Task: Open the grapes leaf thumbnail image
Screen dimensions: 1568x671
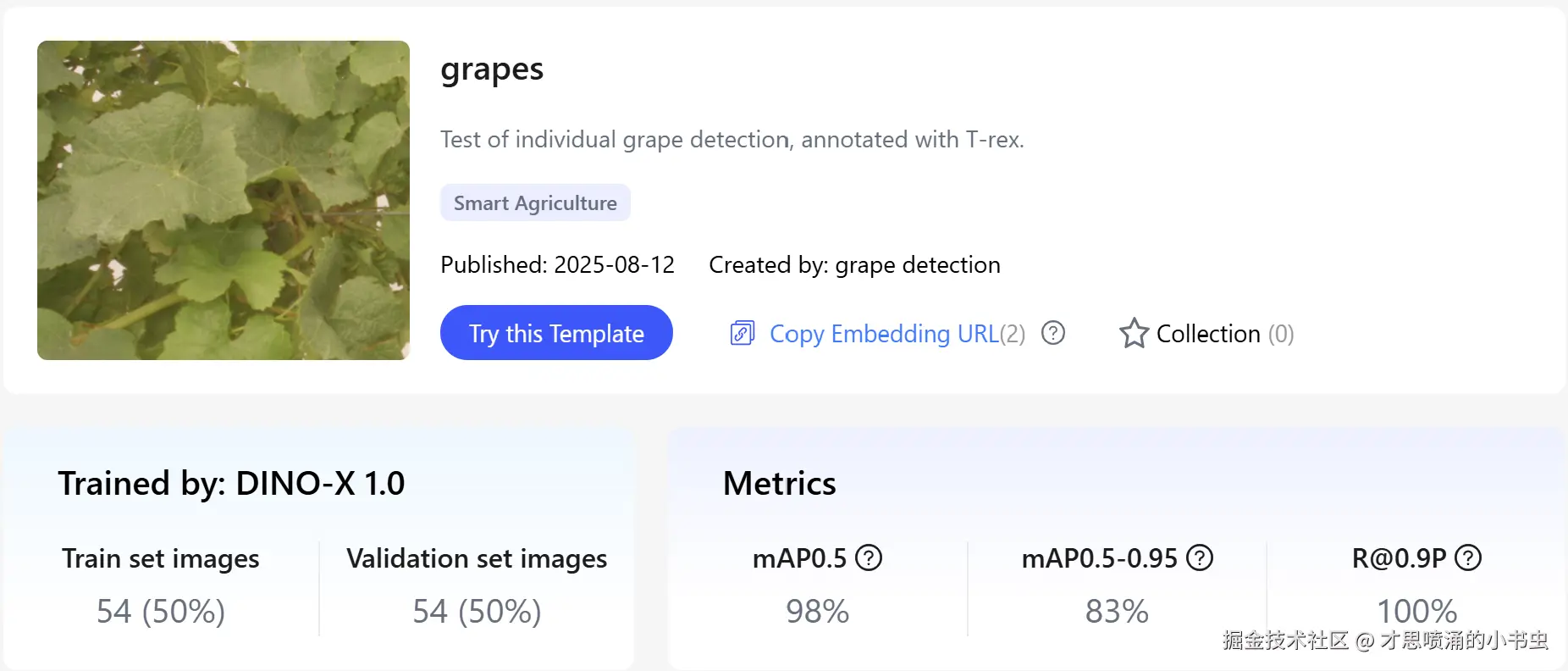Action: pos(224,200)
